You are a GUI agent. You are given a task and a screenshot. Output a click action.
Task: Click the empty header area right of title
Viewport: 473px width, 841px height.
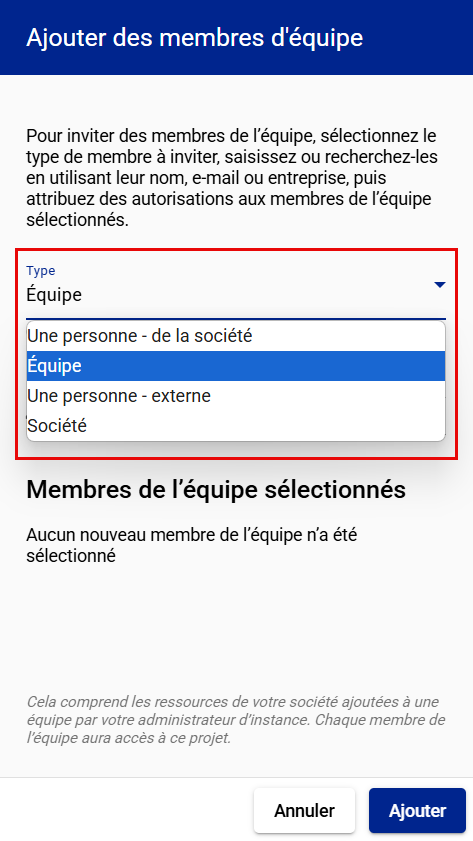click(418, 38)
